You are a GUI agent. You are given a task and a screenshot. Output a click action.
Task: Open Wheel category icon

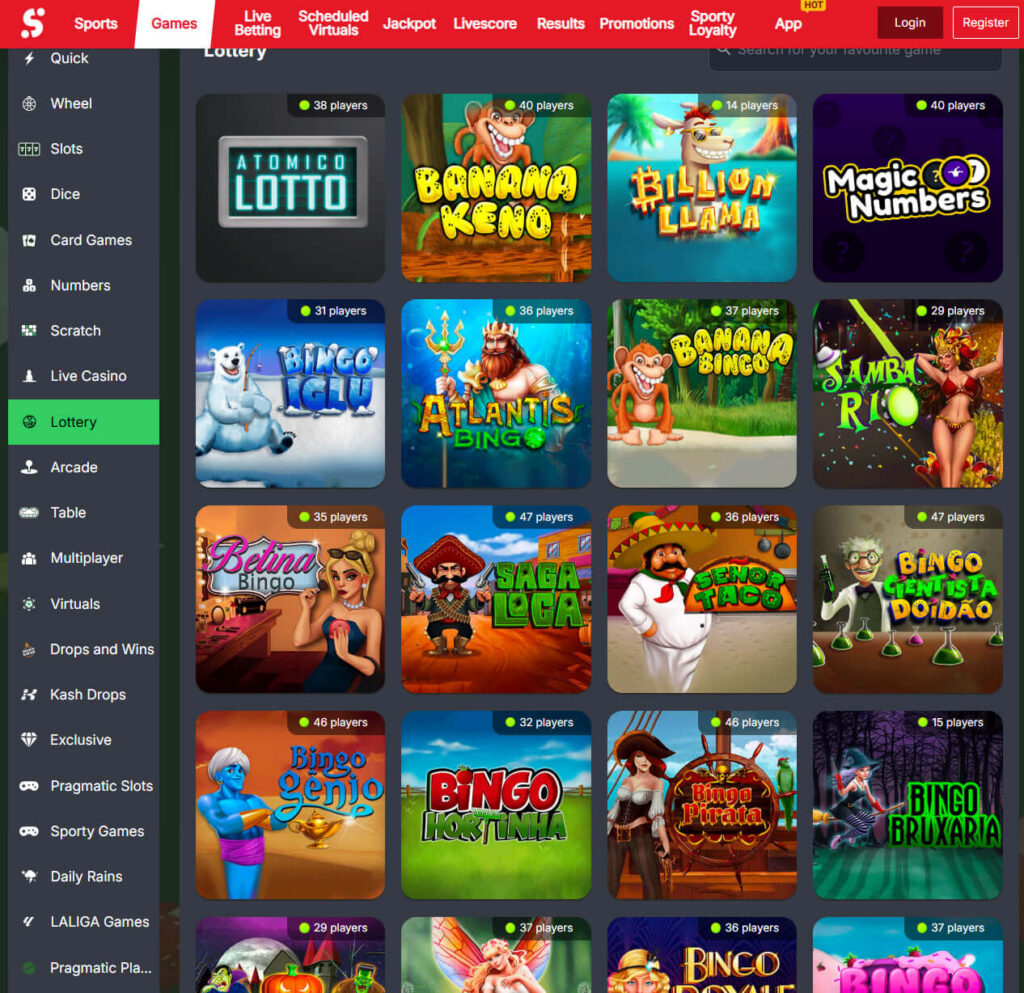tap(29, 103)
